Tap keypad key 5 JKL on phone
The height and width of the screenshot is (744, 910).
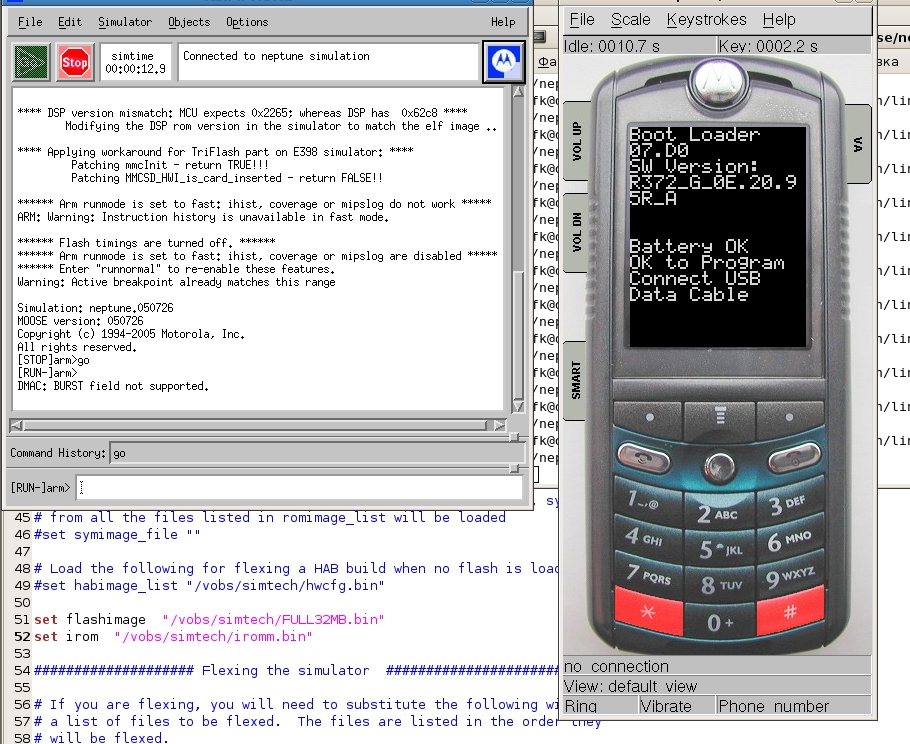(720, 549)
